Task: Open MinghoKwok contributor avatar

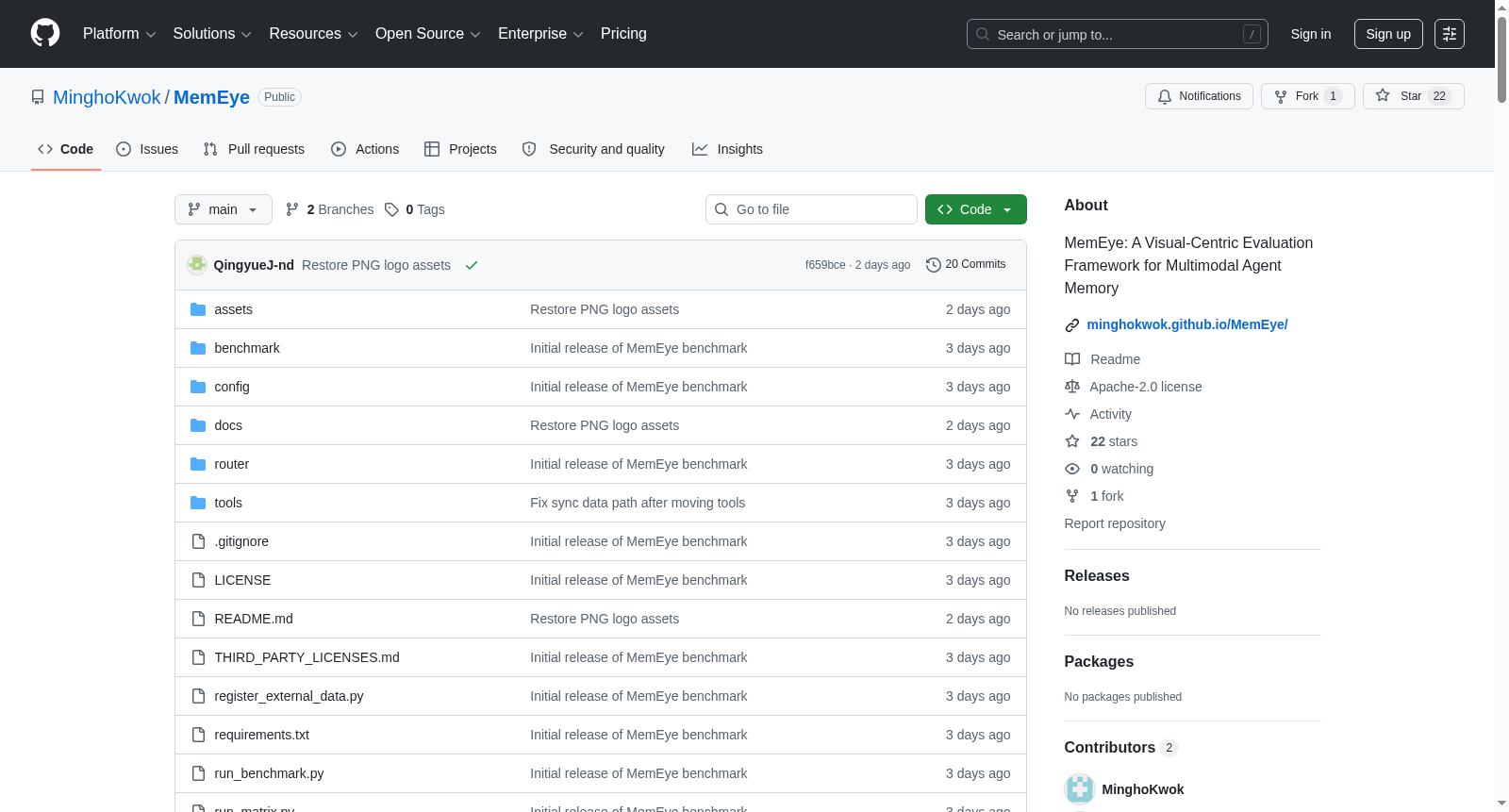Action: 1080,789
